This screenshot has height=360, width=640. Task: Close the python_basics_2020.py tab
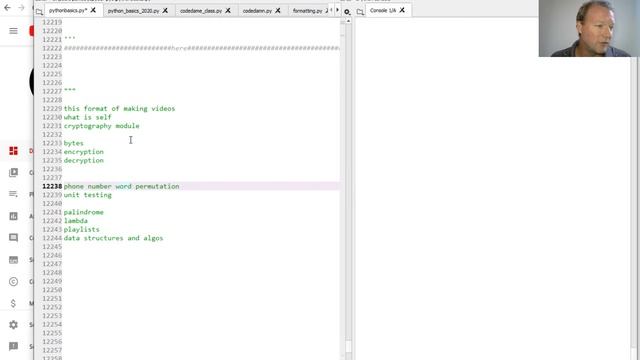(165, 11)
